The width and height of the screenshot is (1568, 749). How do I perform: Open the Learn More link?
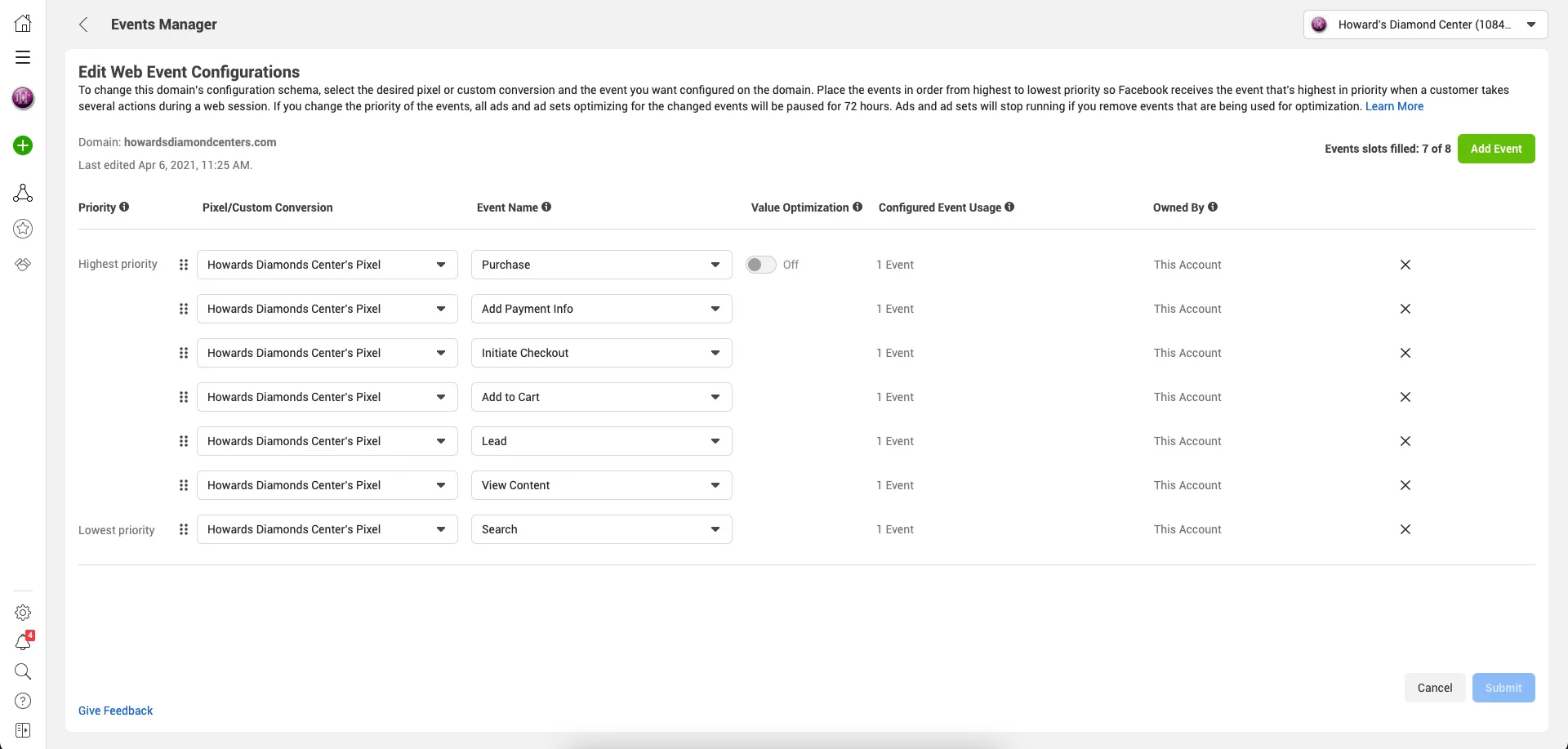1394,106
